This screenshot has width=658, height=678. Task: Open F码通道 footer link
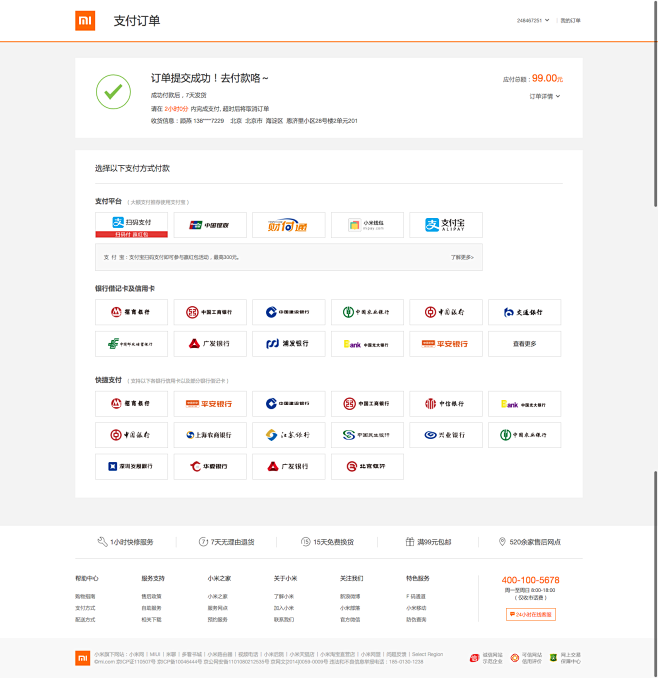[416, 596]
